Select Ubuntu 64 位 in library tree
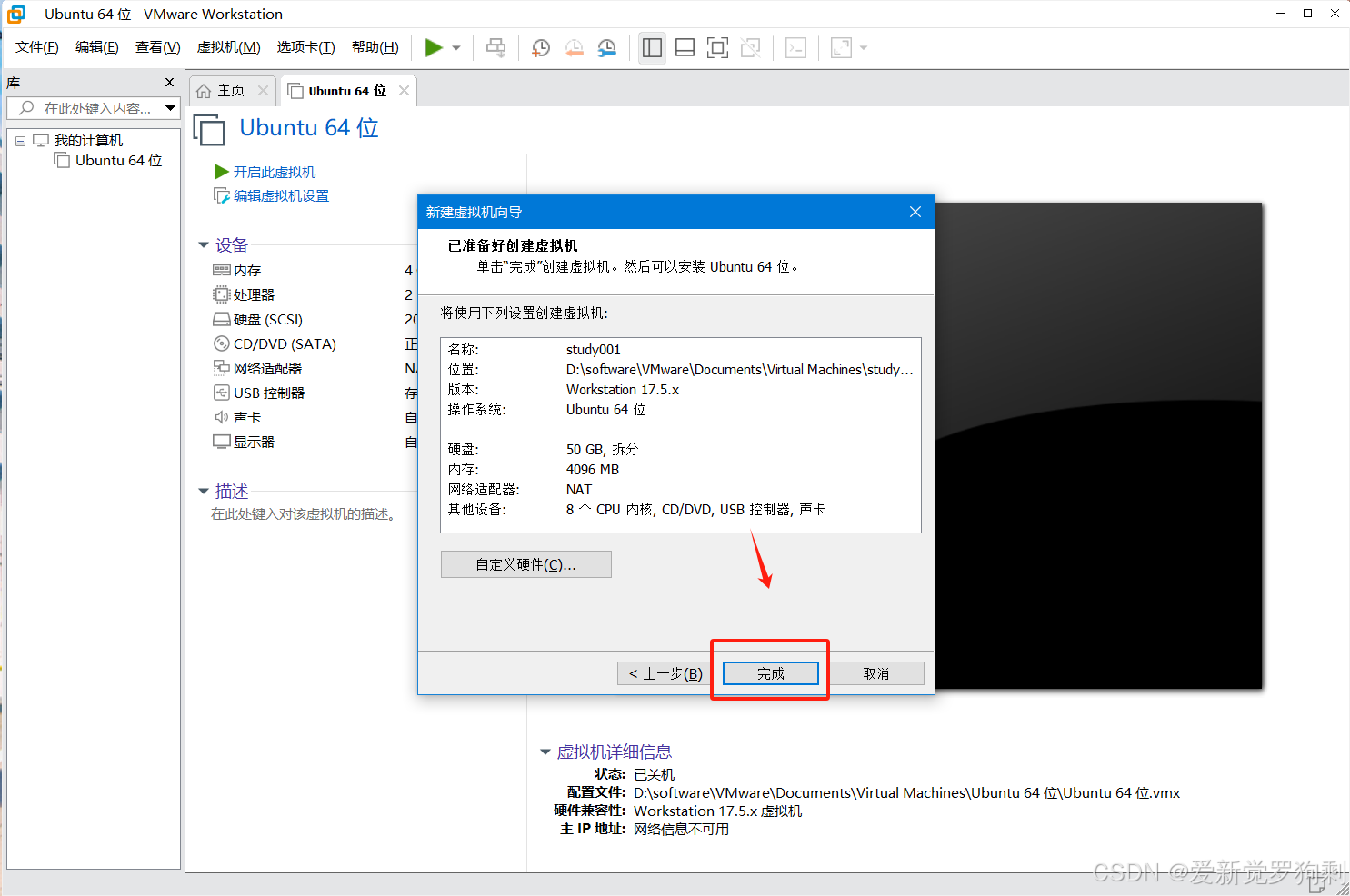Image resolution: width=1350 pixels, height=896 pixels. [118, 160]
